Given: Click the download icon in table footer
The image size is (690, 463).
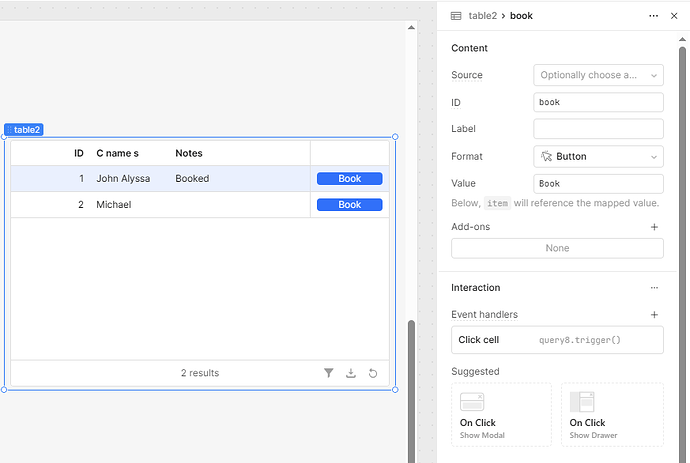Looking at the screenshot, I should [x=351, y=373].
